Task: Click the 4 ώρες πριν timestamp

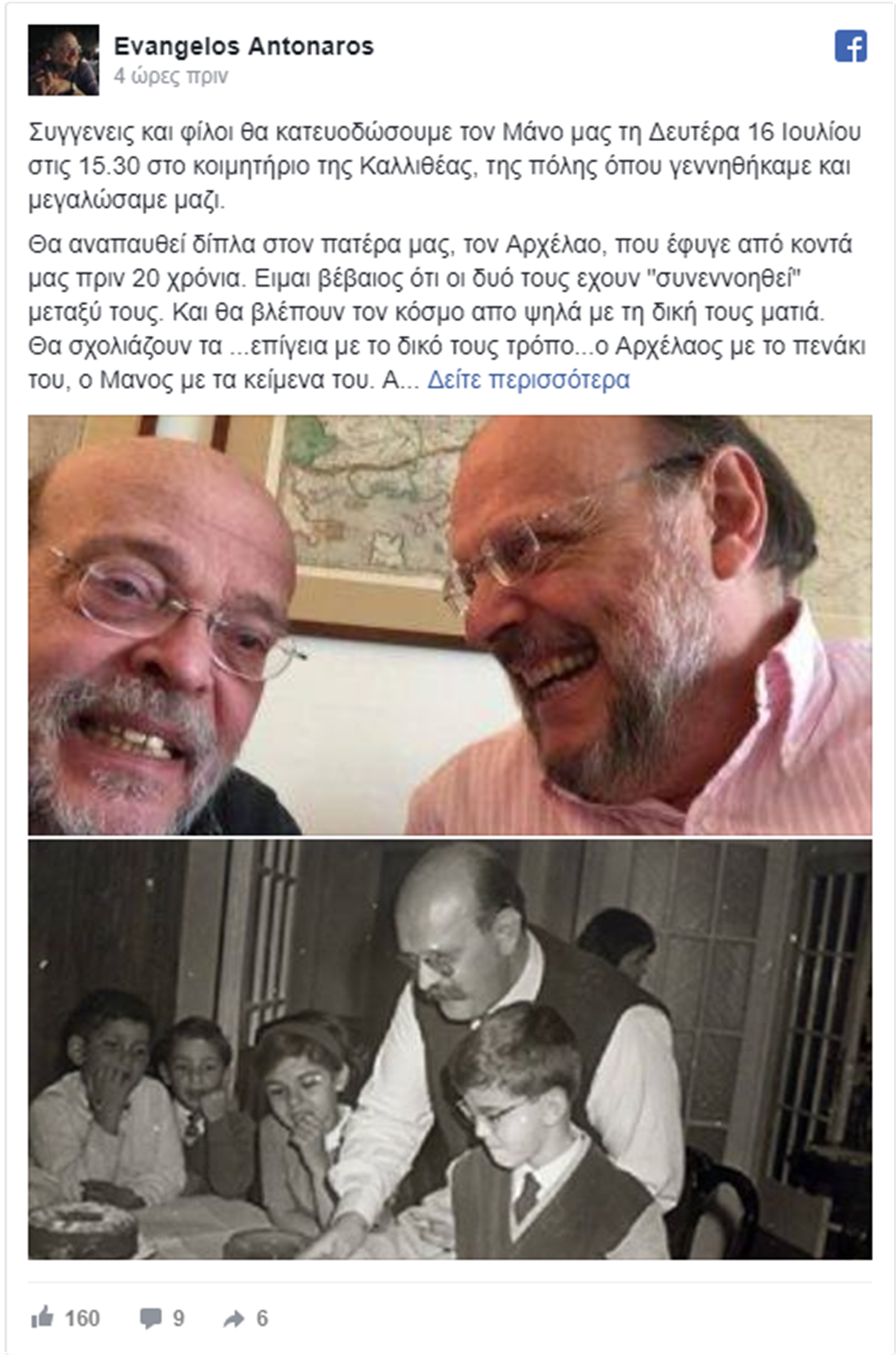Action: point(170,76)
